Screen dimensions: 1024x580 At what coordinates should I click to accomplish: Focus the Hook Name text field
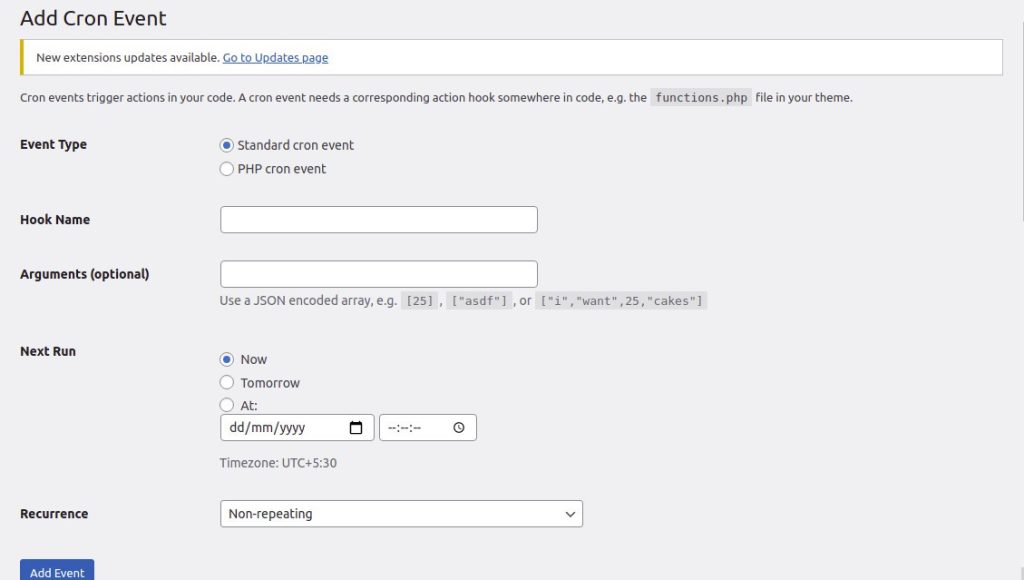tap(378, 220)
